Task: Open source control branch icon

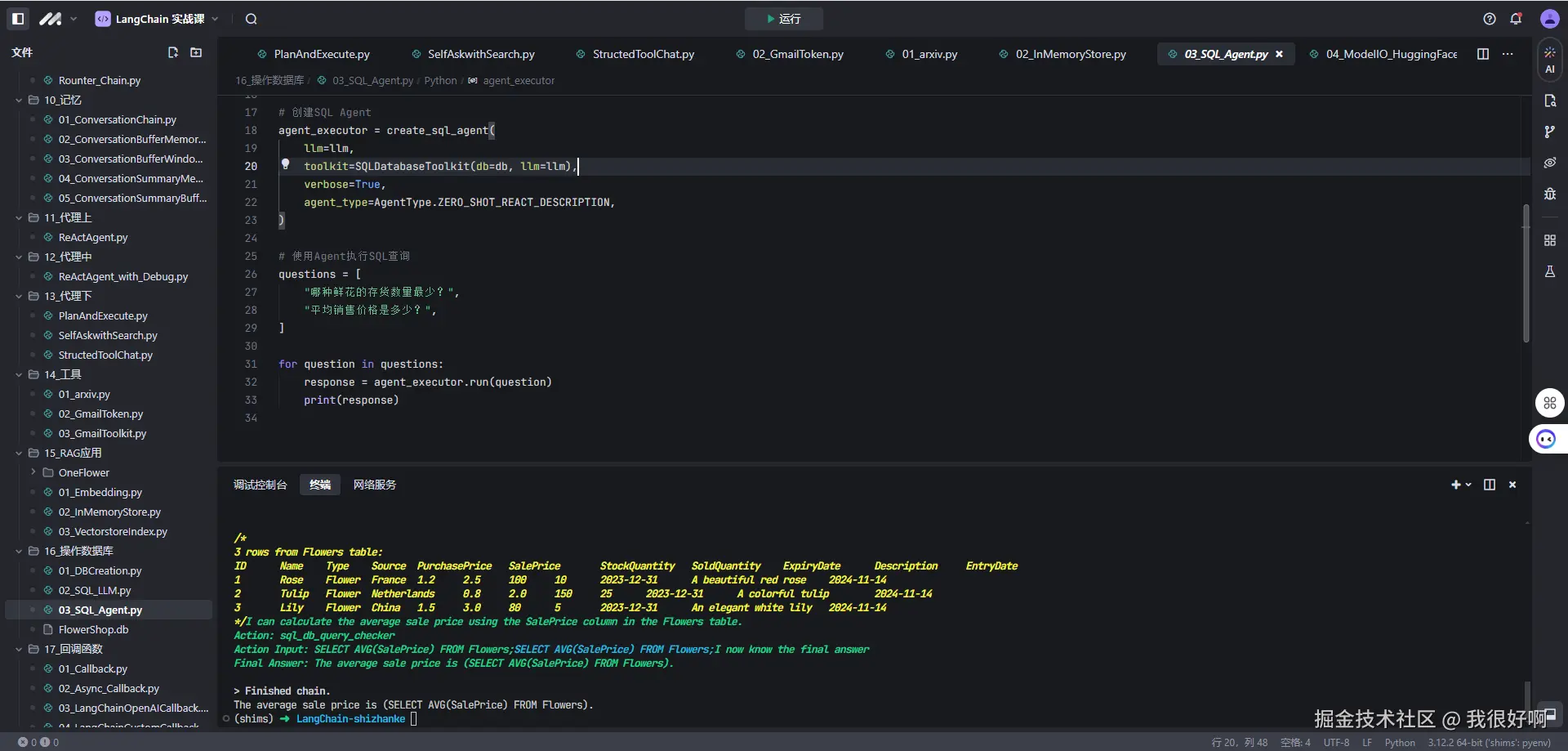Action: point(1549,132)
